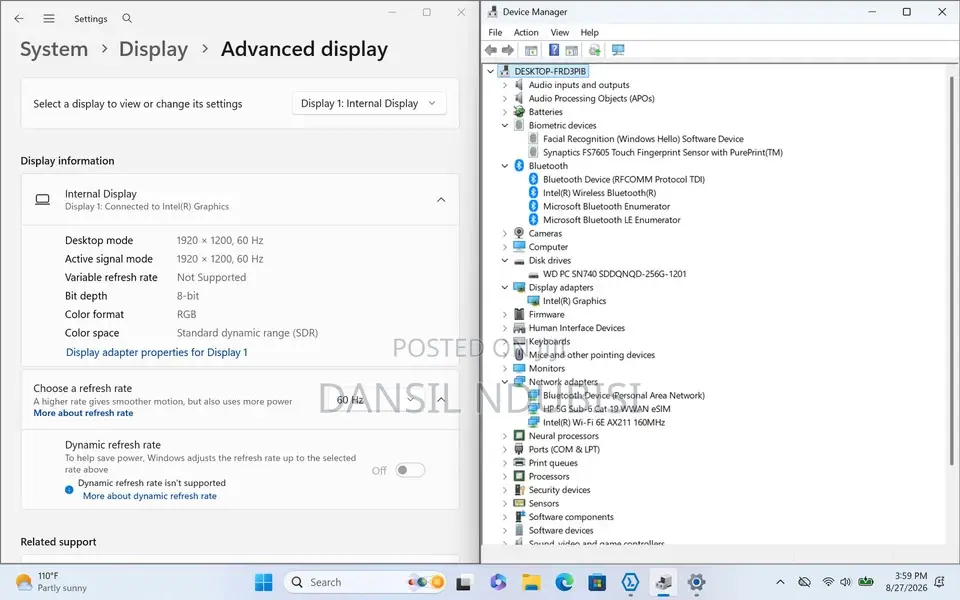Click the Settings gear taskbar icon
Image resolution: width=960 pixels, height=600 pixels.
point(696,582)
